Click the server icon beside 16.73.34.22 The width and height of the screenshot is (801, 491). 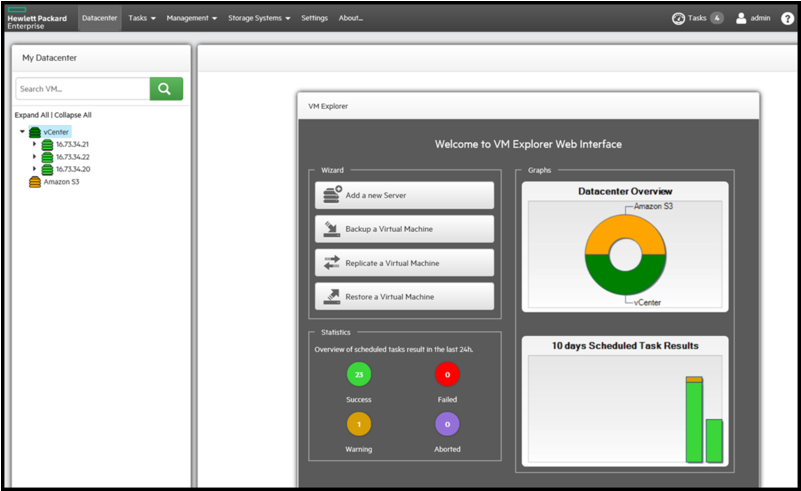47,157
